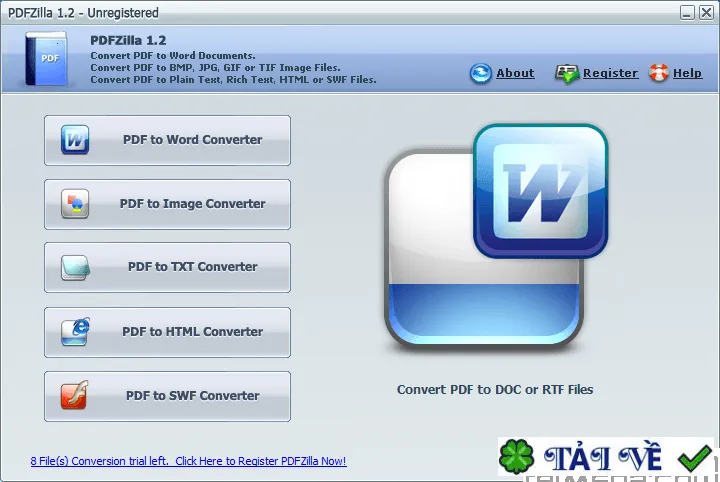The height and width of the screenshot is (482, 720).
Task: Start the PDF to SWF Converter
Action: tap(168, 396)
